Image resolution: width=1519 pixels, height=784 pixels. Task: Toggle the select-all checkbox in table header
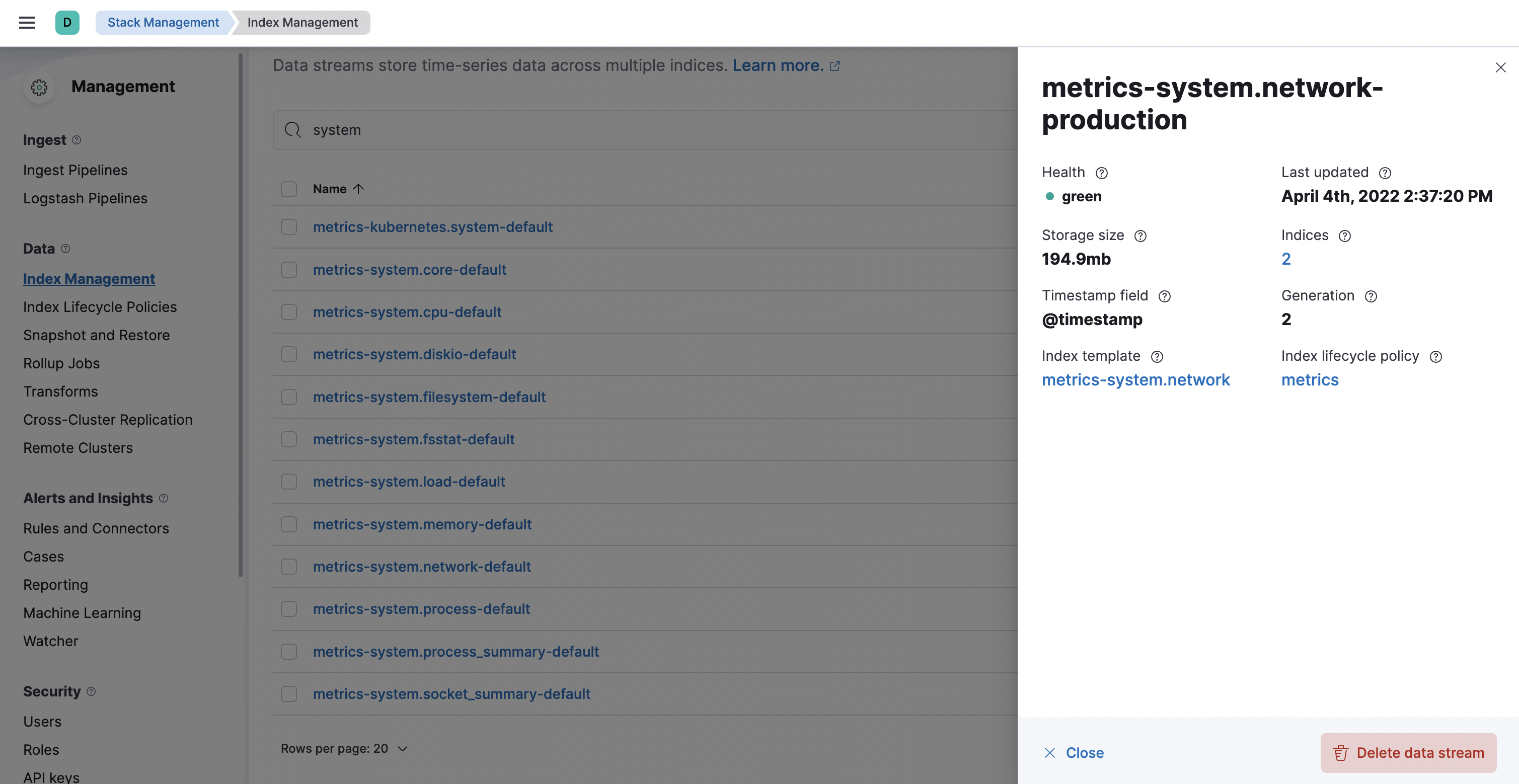[289, 189]
